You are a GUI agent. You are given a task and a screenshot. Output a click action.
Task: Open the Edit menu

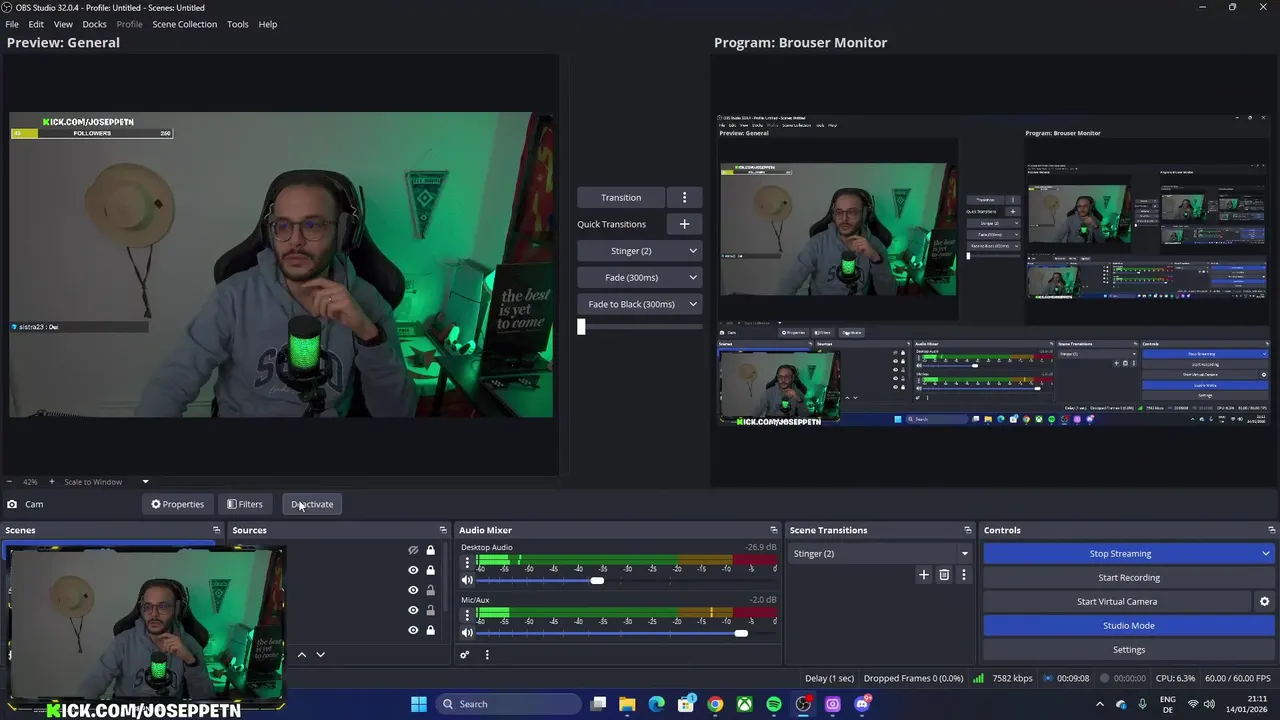pos(36,24)
